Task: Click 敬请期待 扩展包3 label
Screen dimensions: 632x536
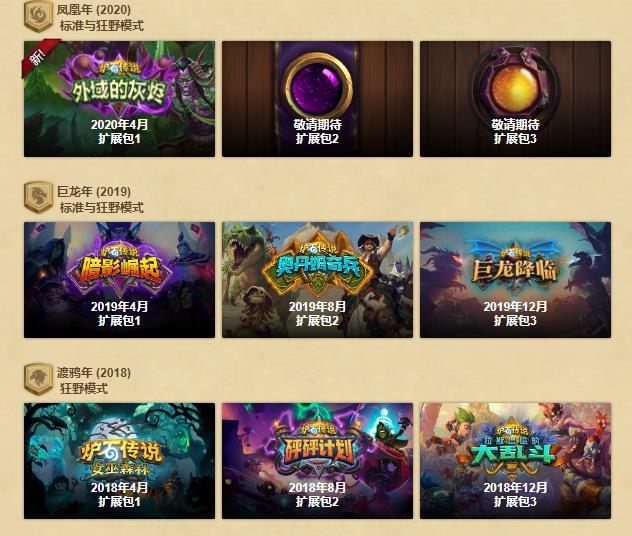Action: pos(515,131)
